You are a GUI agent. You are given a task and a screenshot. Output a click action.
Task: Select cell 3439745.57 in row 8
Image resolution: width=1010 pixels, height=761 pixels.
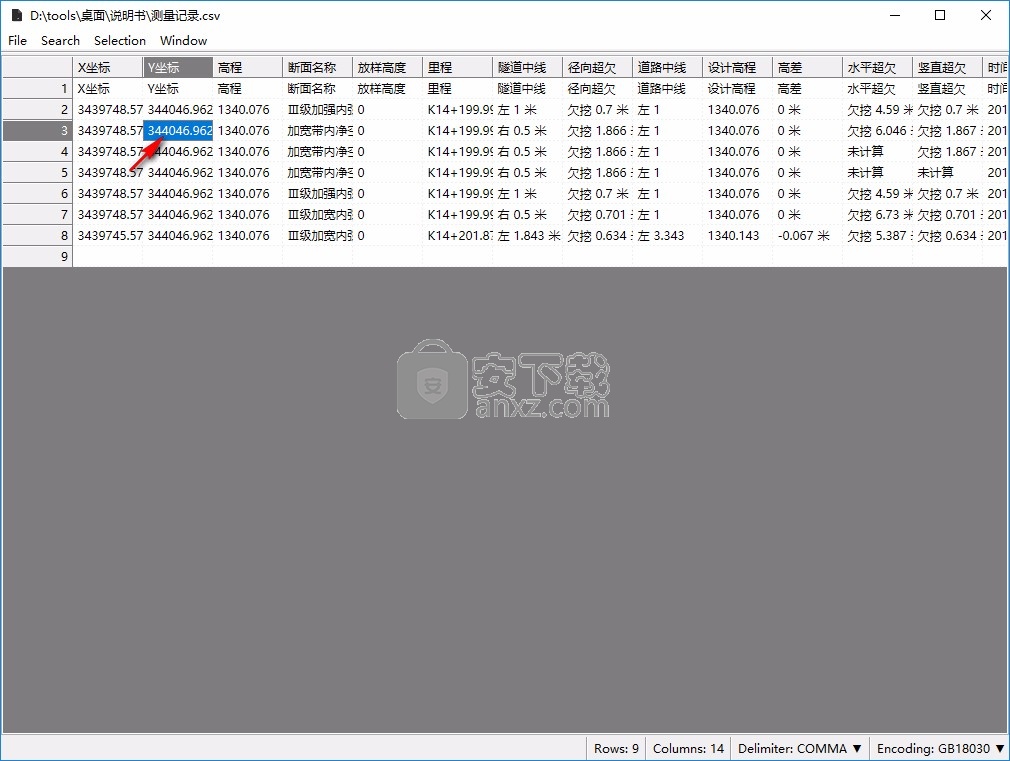pyautogui.click(x=108, y=235)
